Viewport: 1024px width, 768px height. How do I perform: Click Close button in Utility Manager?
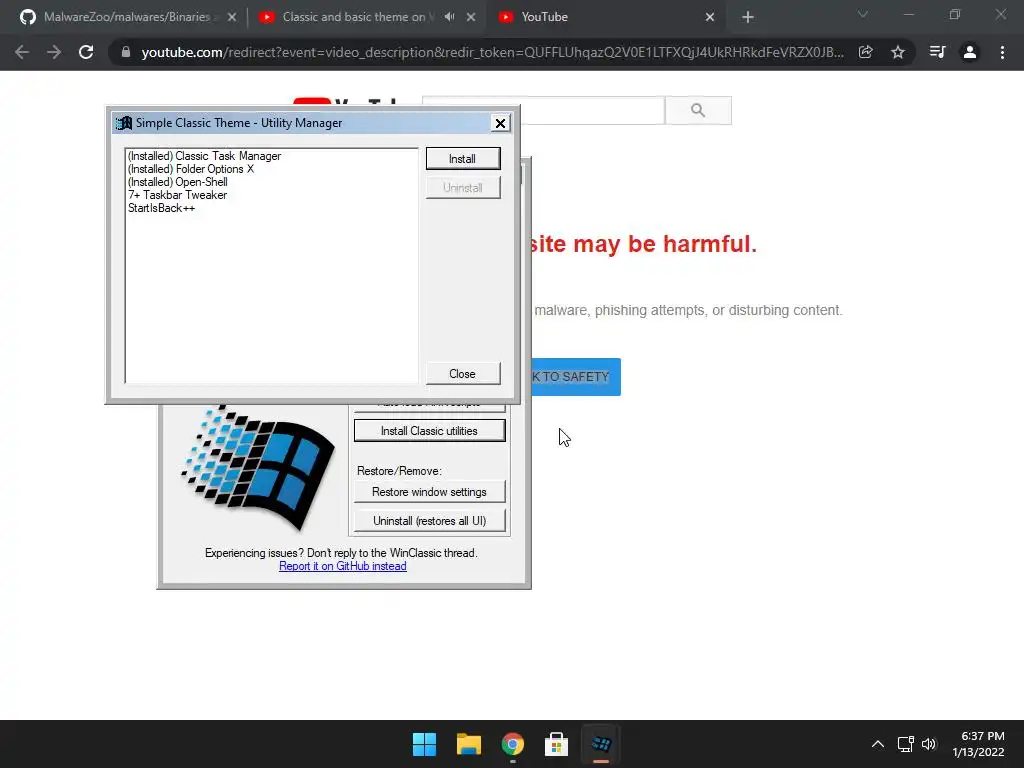(x=463, y=374)
